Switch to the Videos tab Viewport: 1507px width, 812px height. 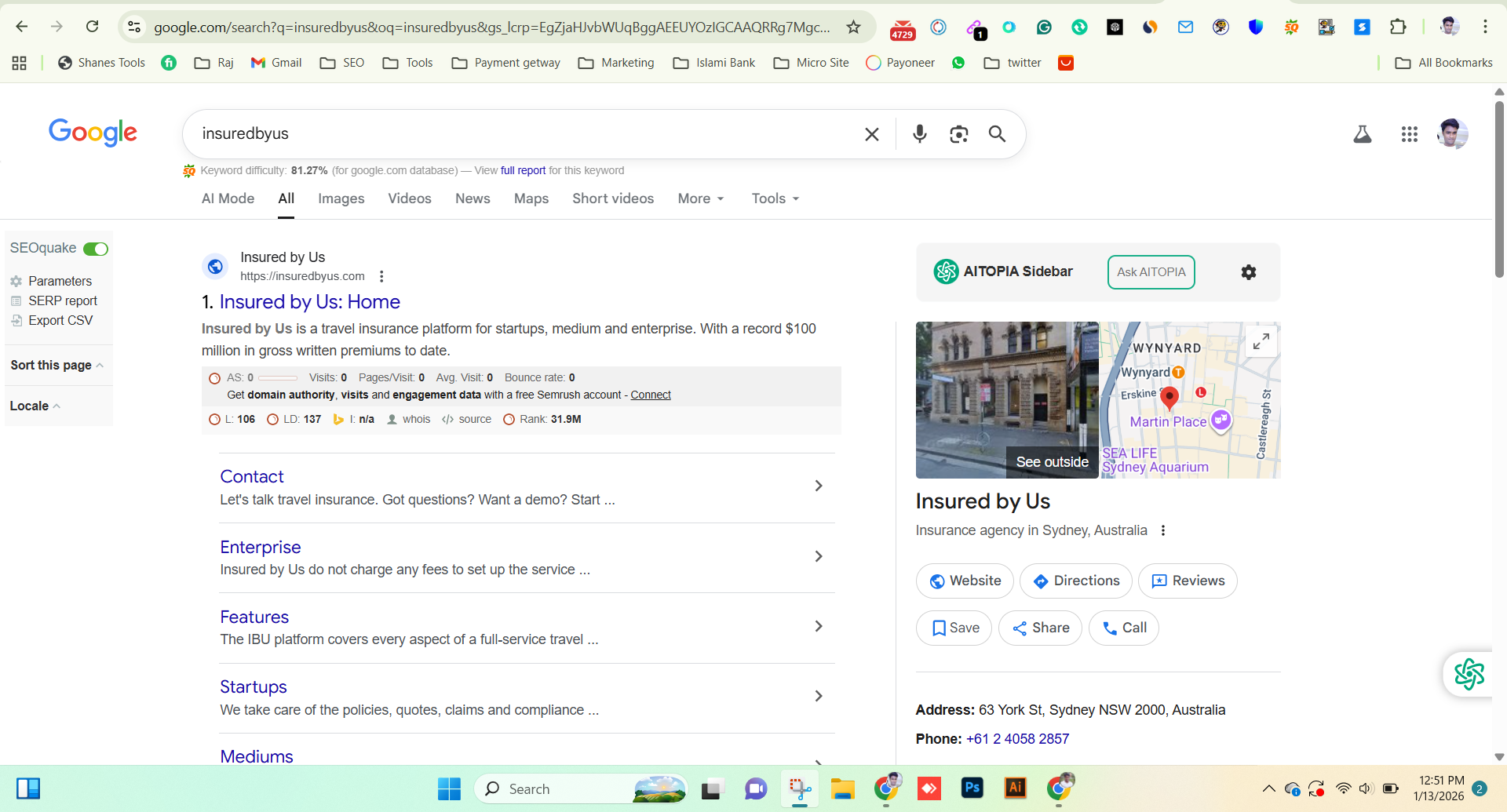[x=410, y=198]
